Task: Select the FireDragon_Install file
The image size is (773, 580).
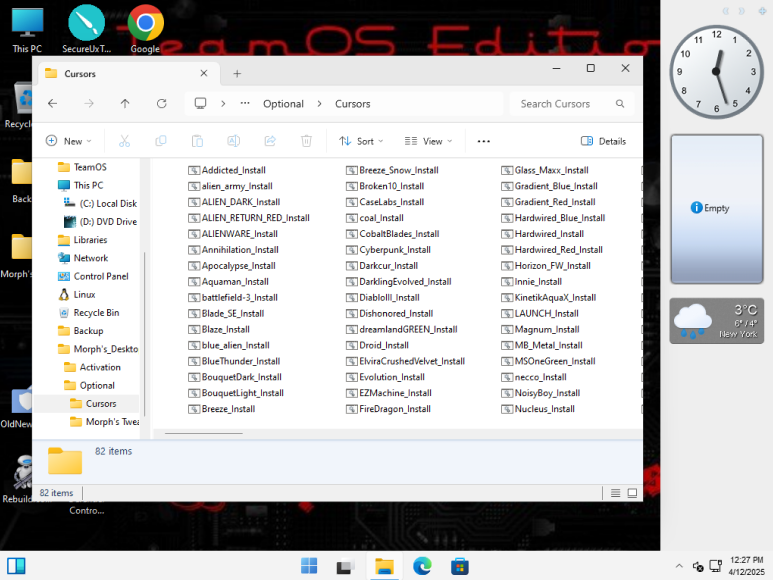Action: [388, 409]
